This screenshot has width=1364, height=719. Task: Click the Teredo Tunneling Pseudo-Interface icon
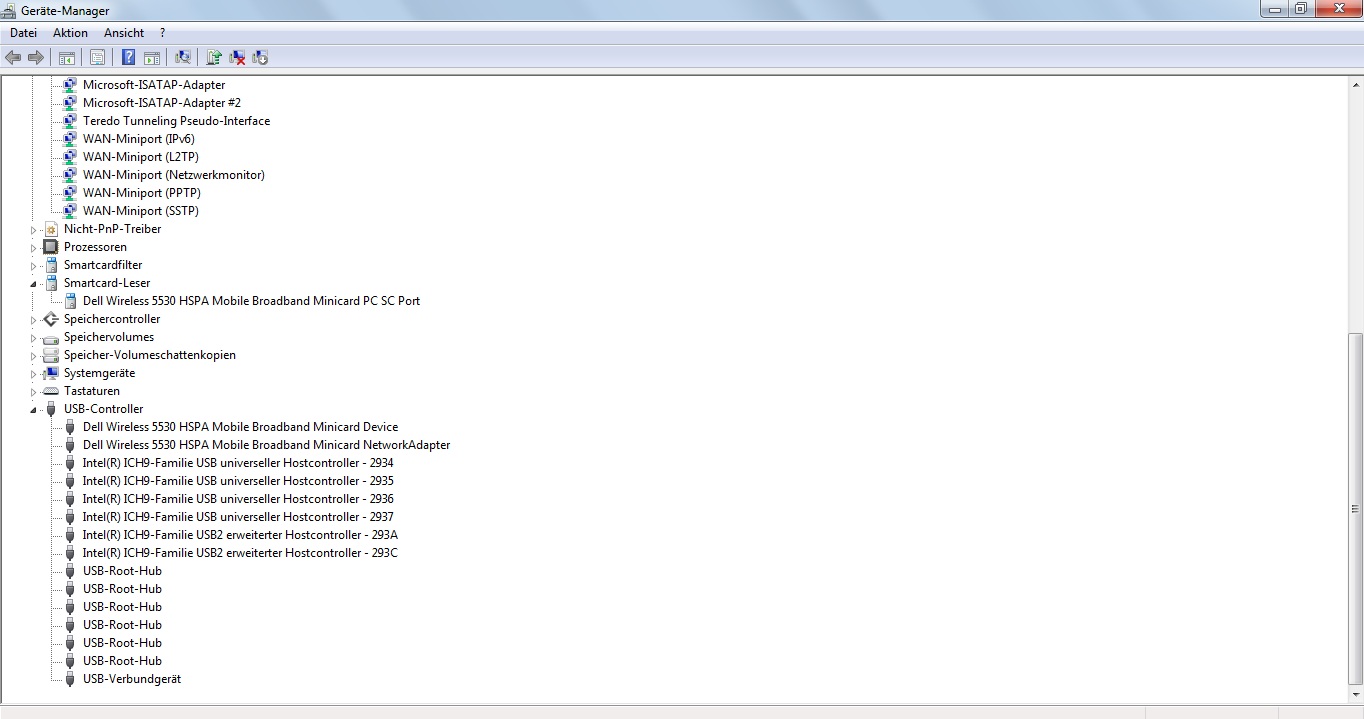tap(70, 120)
